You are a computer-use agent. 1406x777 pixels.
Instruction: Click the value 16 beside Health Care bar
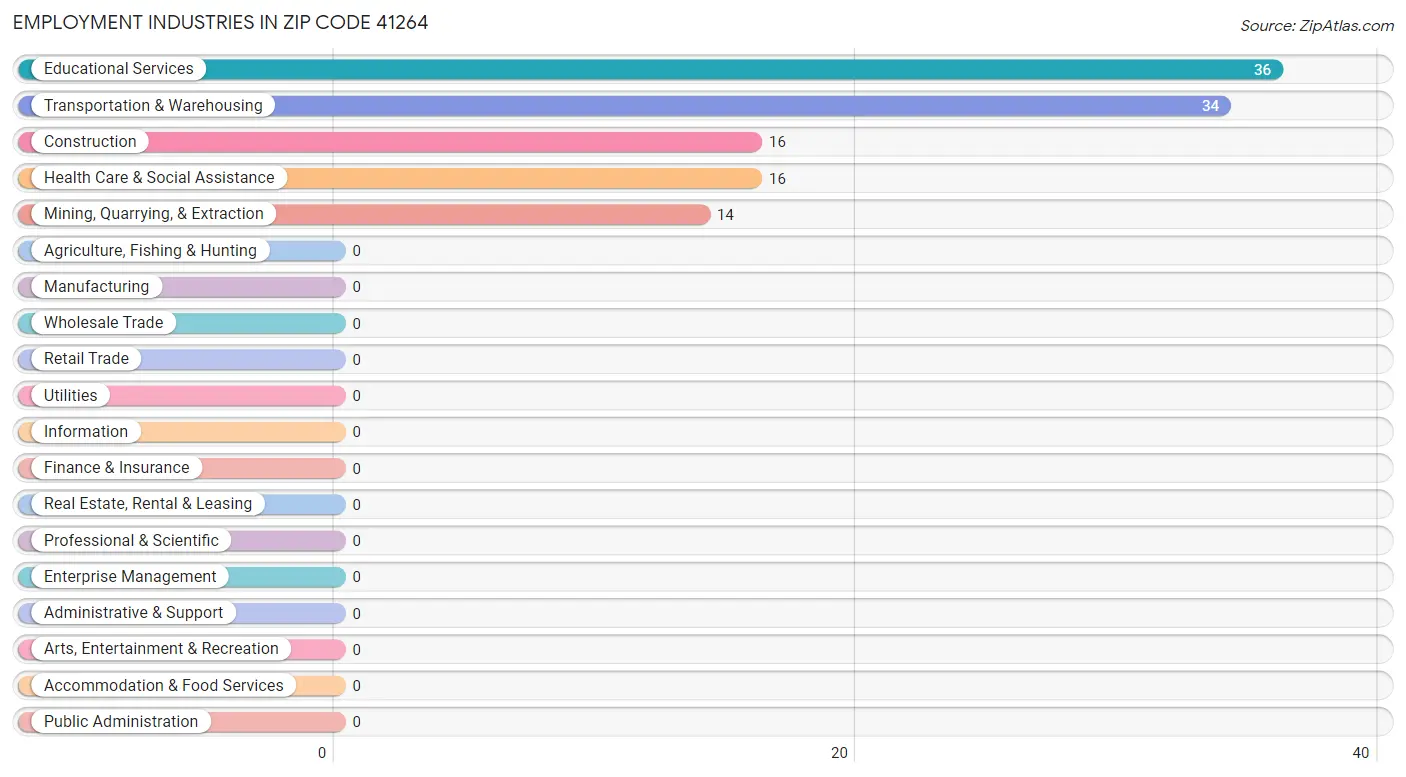pos(777,179)
